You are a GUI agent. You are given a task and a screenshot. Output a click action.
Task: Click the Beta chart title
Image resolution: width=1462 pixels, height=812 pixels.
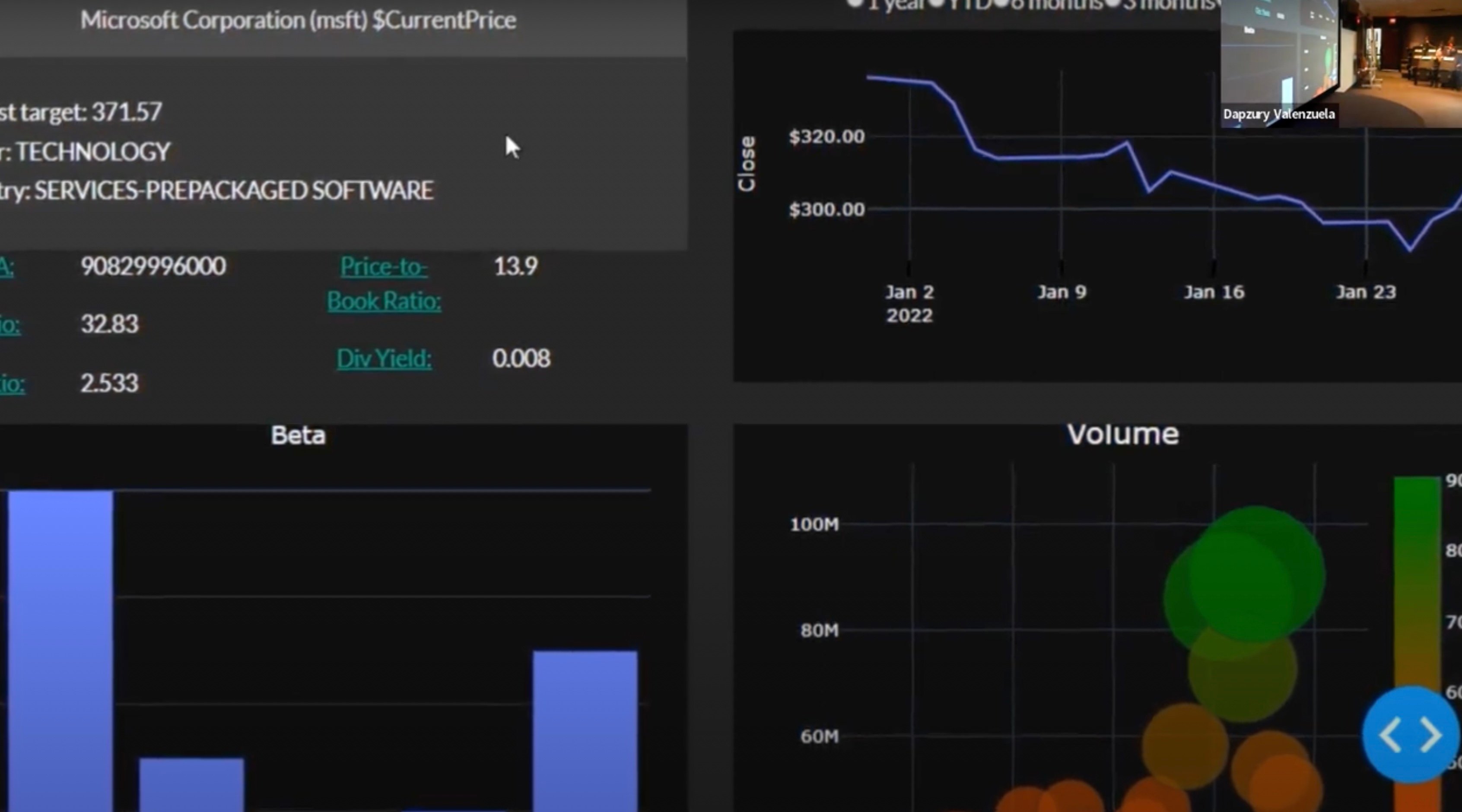click(x=299, y=436)
